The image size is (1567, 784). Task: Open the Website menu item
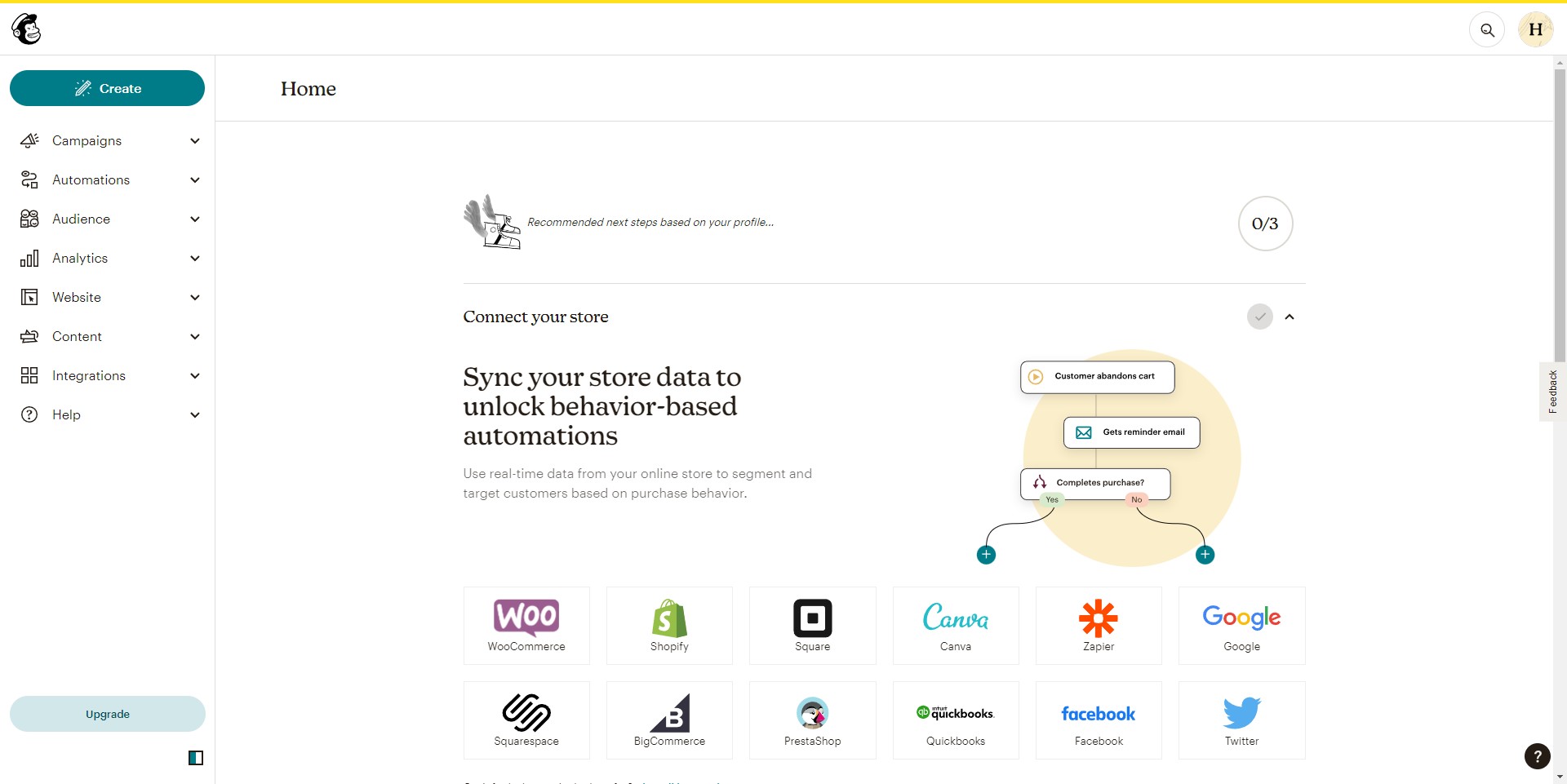tap(108, 297)
